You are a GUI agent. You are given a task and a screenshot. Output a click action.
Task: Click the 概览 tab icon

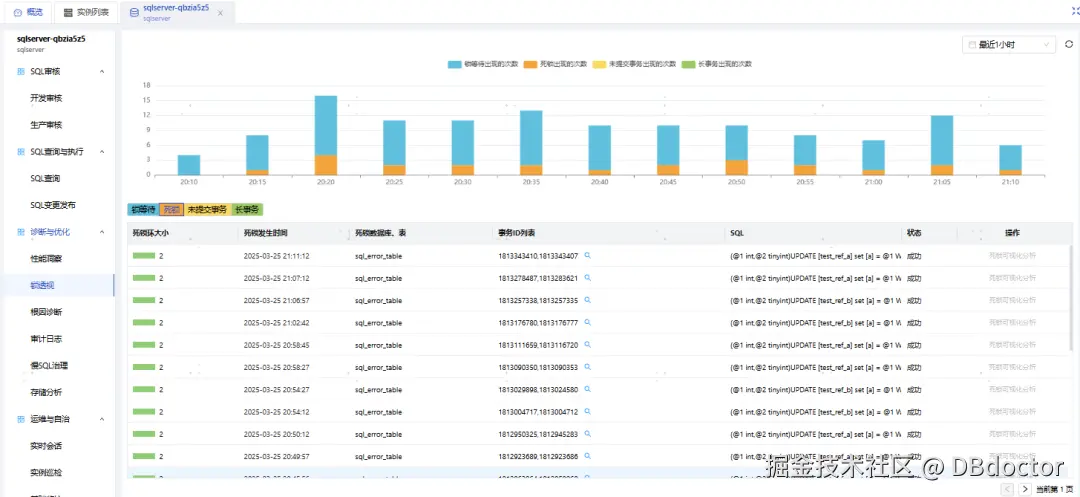[18, 12]
